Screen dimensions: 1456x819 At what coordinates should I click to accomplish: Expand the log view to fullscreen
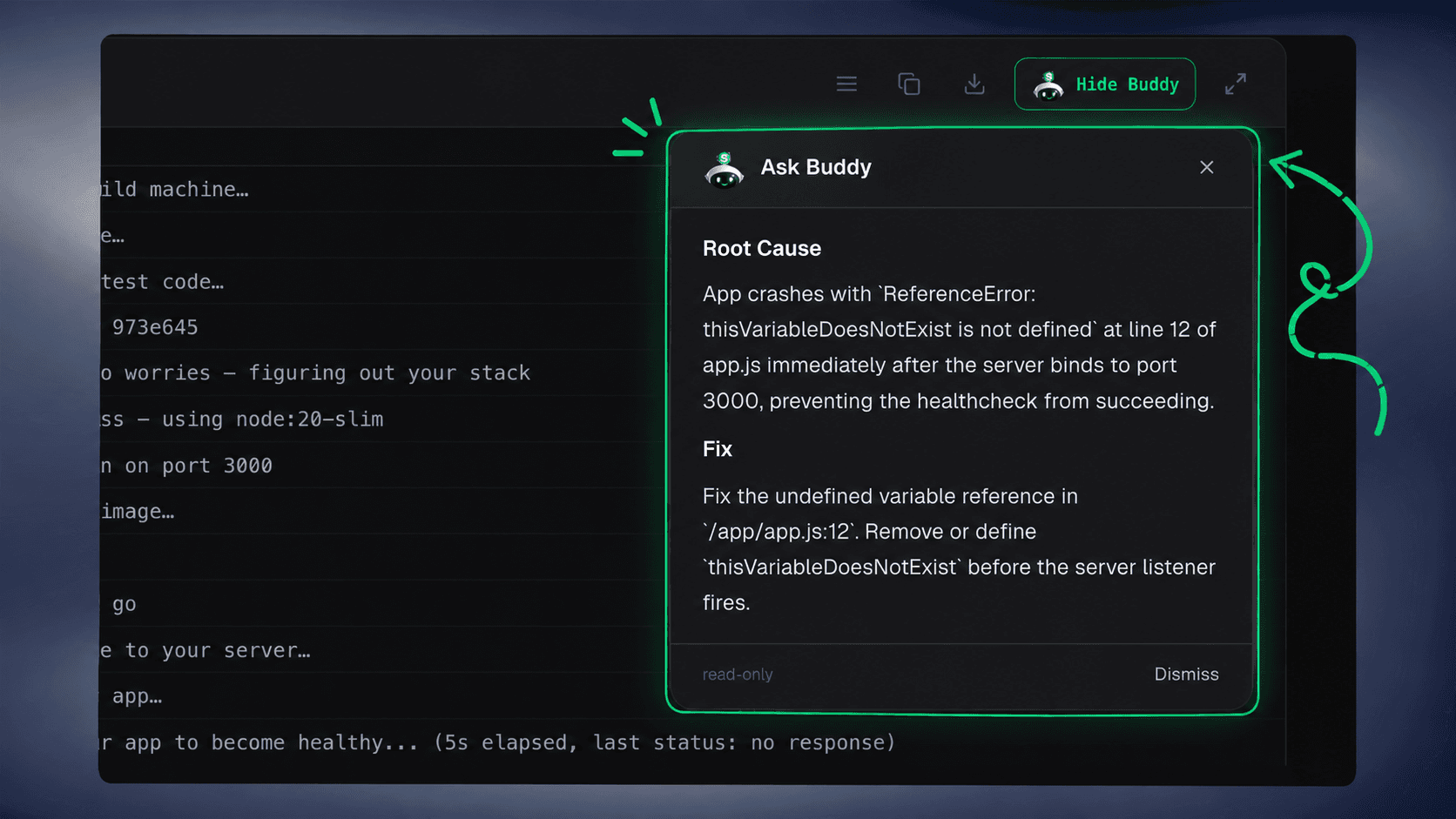1235,84
